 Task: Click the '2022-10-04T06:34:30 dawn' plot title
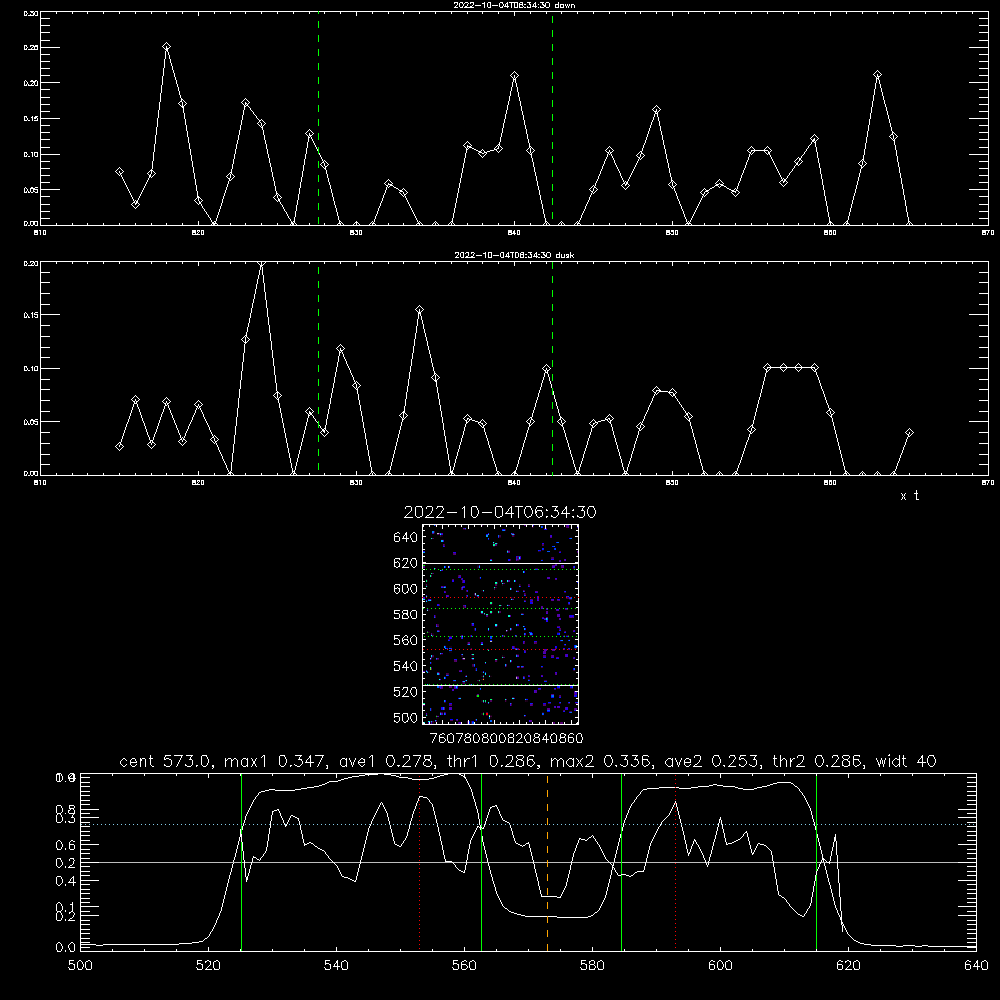[x=514, y=5]
